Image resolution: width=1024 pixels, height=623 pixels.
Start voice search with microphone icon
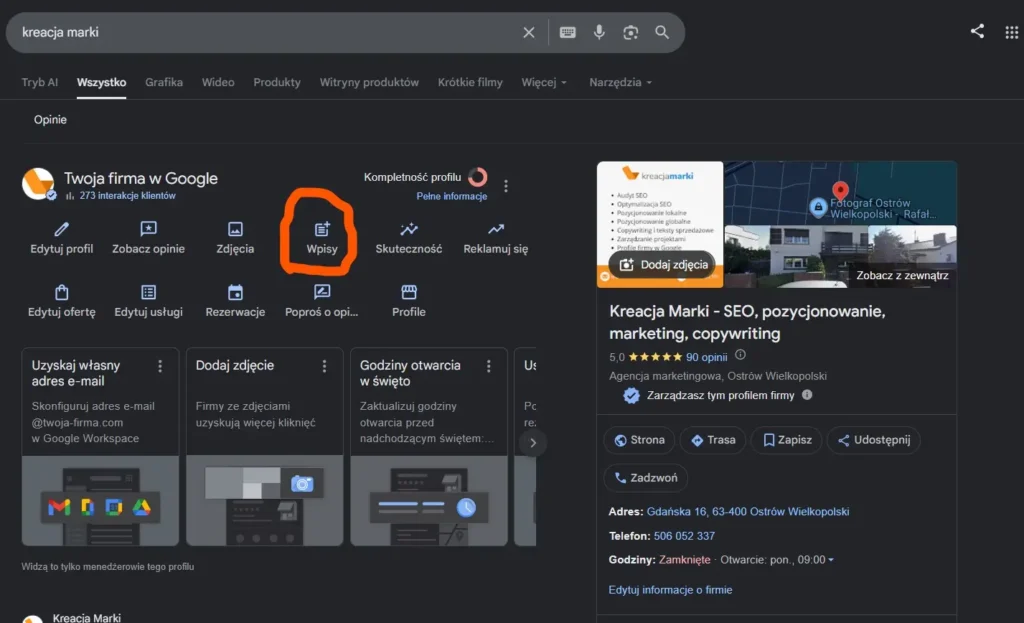[599, 32]
